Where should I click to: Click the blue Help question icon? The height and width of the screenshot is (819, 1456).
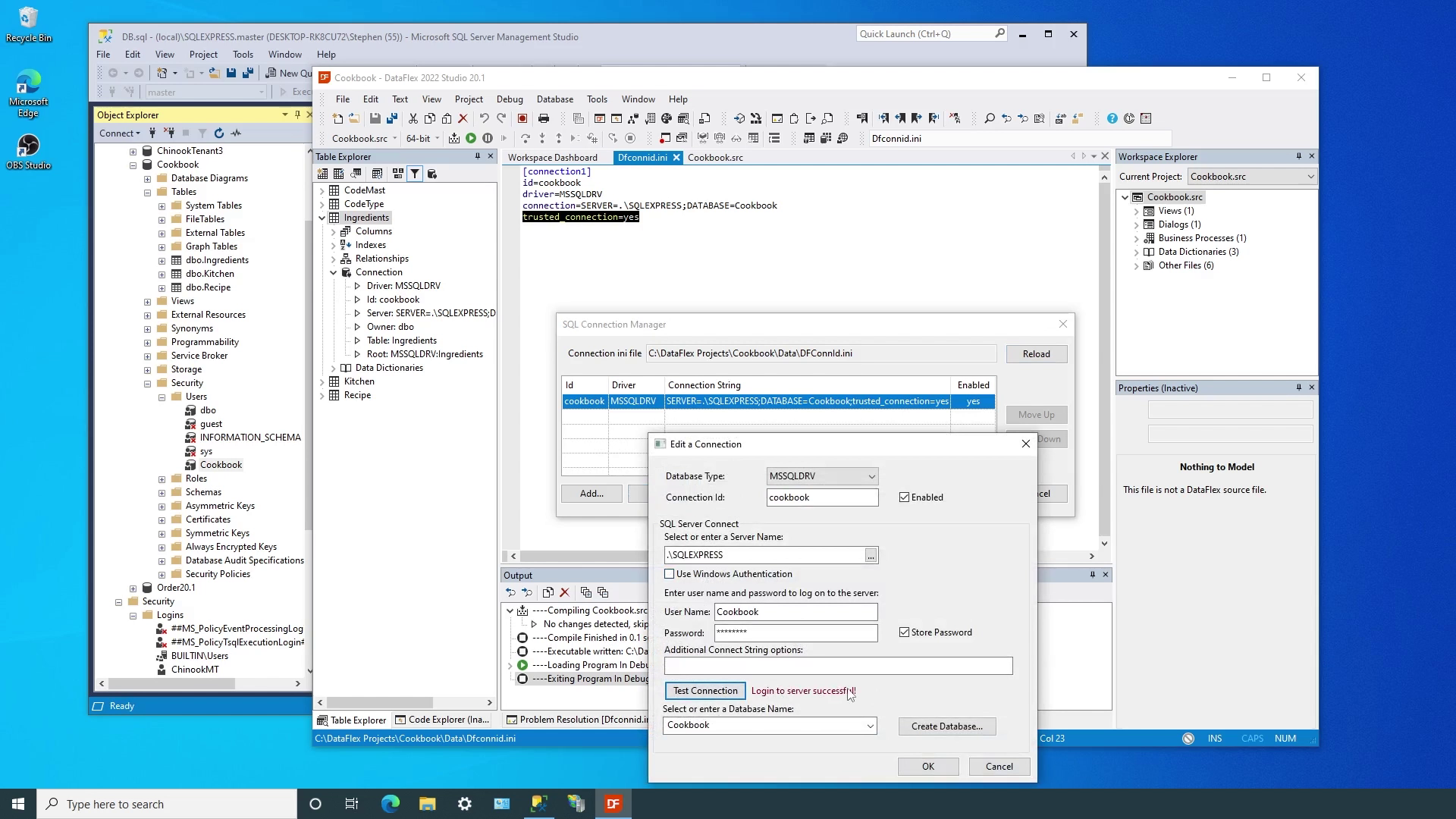1112,118
